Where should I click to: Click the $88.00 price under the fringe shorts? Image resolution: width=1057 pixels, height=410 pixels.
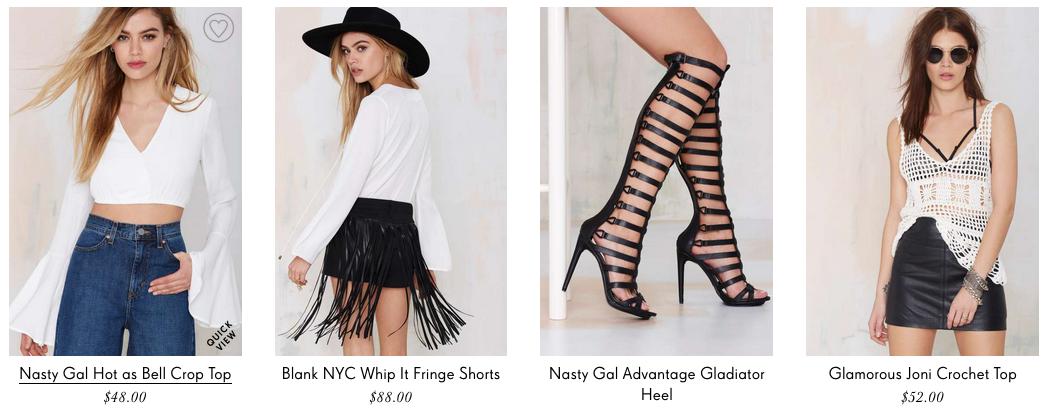pos(391,397)
